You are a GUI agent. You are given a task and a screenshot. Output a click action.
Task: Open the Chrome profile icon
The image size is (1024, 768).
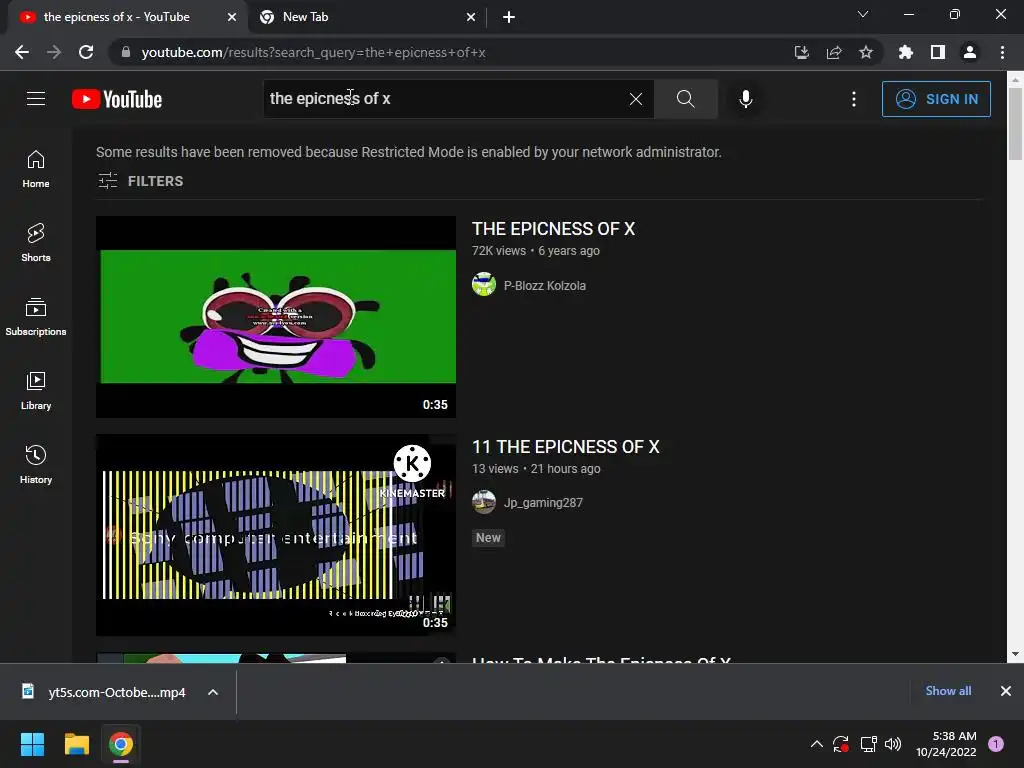click(970, 52)
